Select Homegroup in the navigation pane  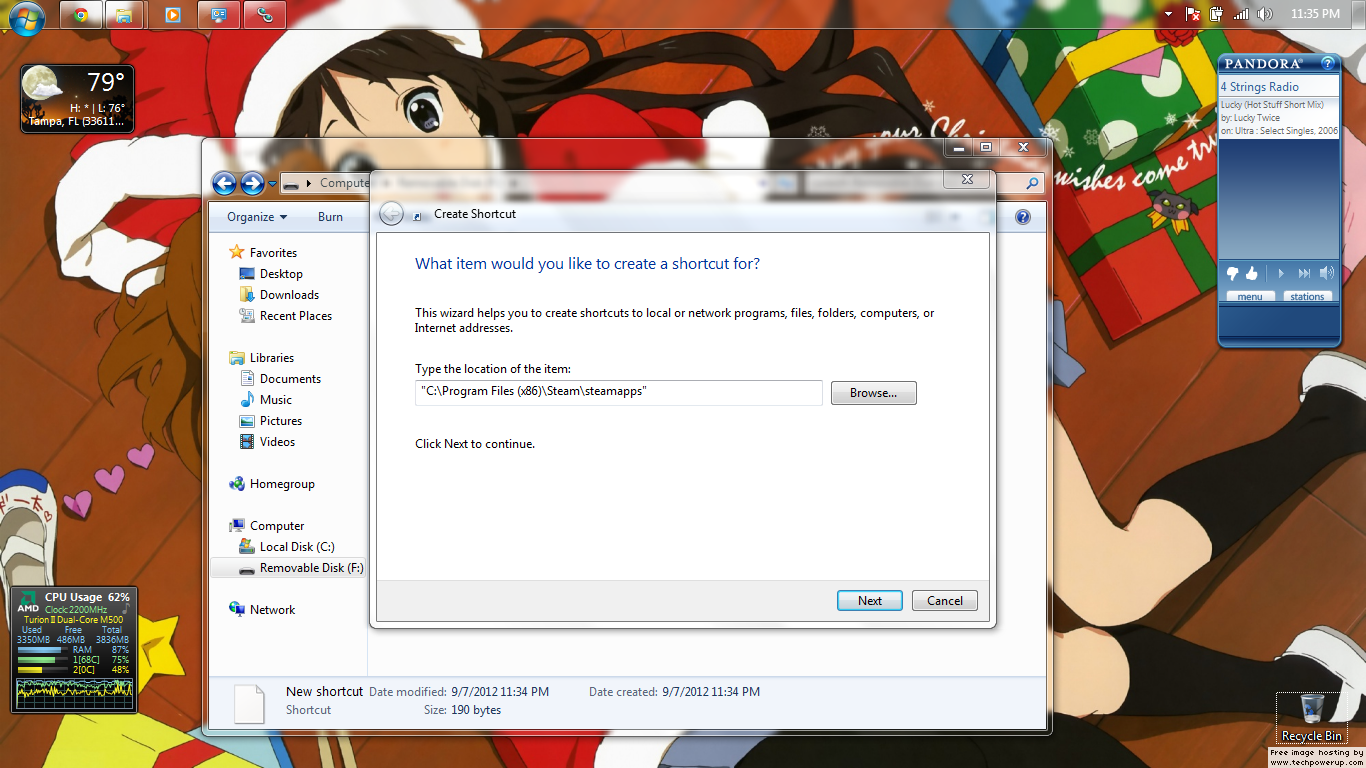click(281, 484)
